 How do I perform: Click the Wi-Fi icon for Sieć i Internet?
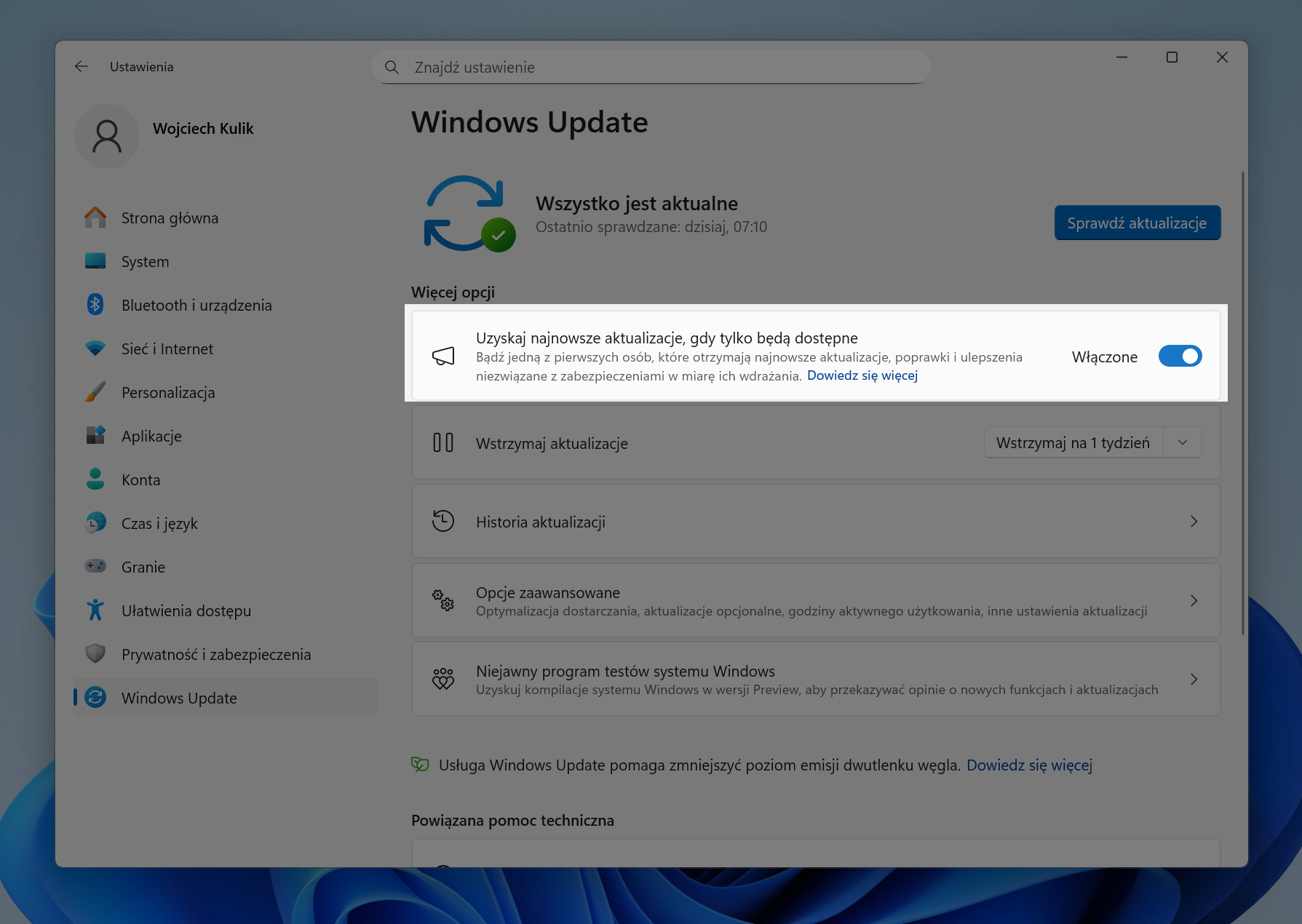coord(95,349)
